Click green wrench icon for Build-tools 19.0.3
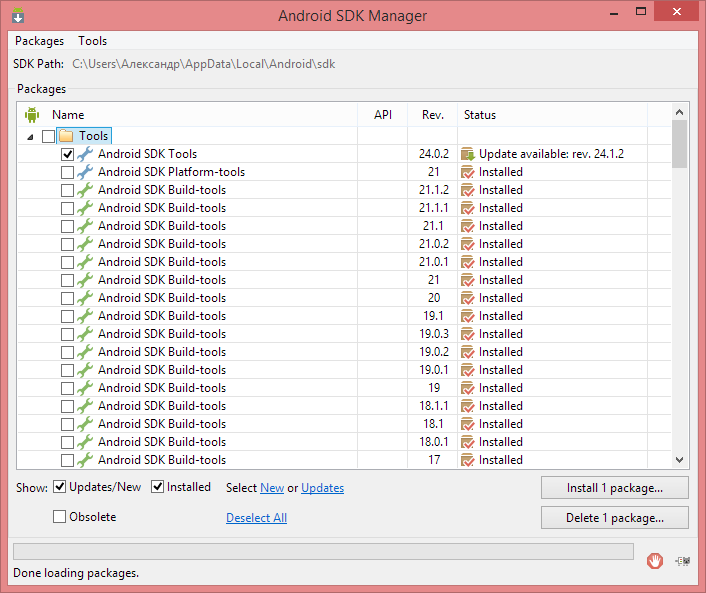 85,334
